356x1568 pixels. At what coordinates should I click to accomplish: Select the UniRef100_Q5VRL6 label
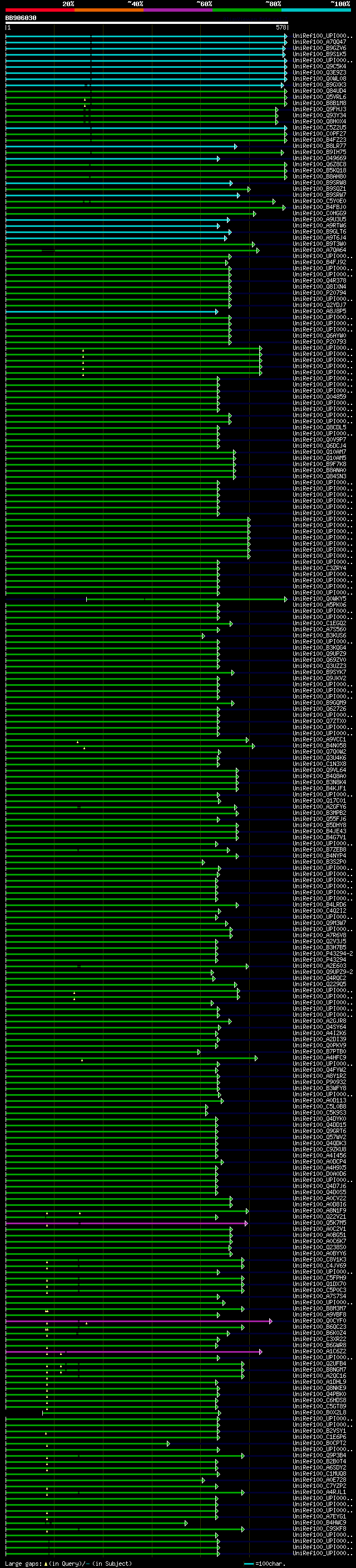319,97
